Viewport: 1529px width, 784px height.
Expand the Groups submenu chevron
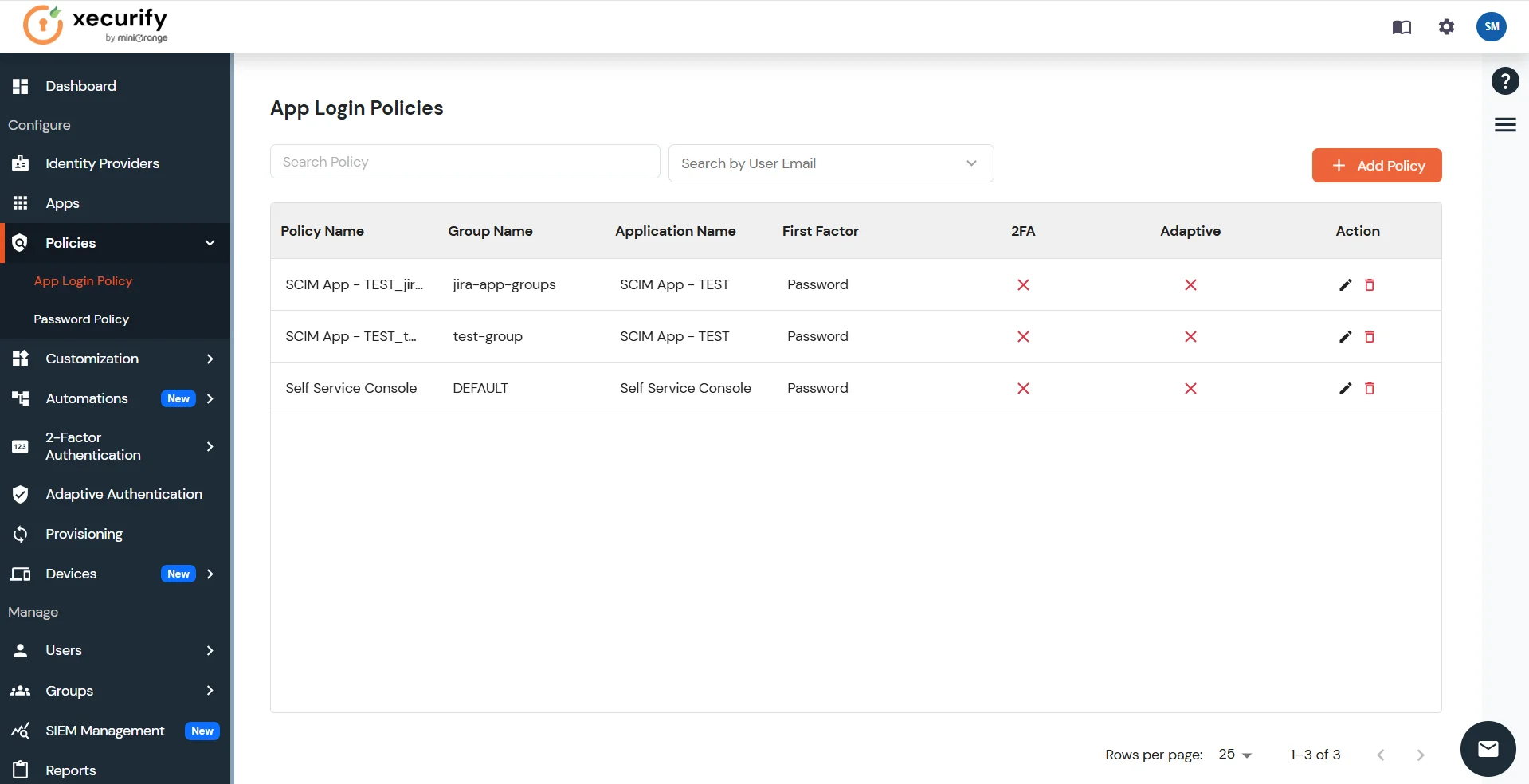pos(210,690)
